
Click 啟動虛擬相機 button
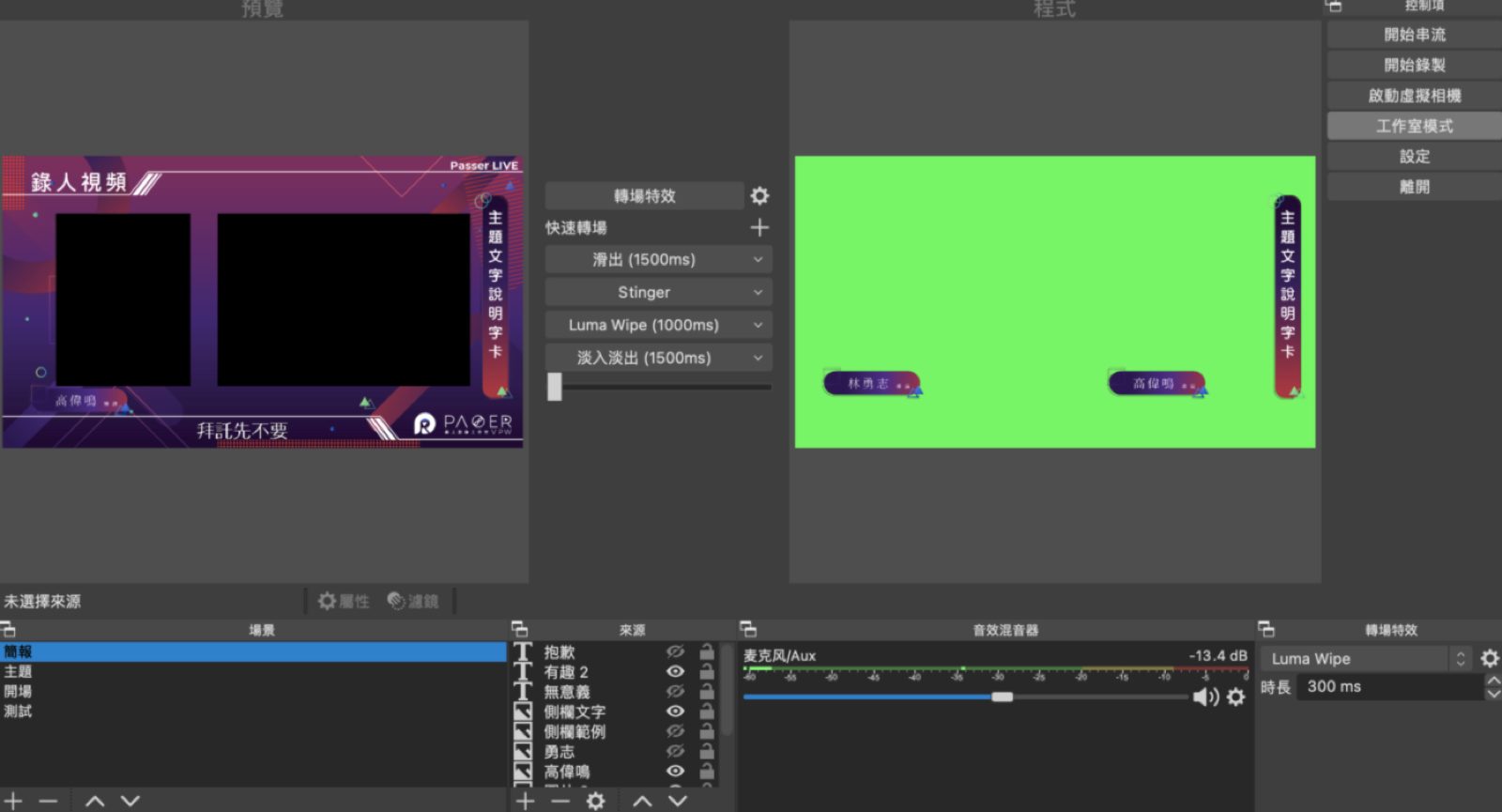click(x=1415, y=96)
